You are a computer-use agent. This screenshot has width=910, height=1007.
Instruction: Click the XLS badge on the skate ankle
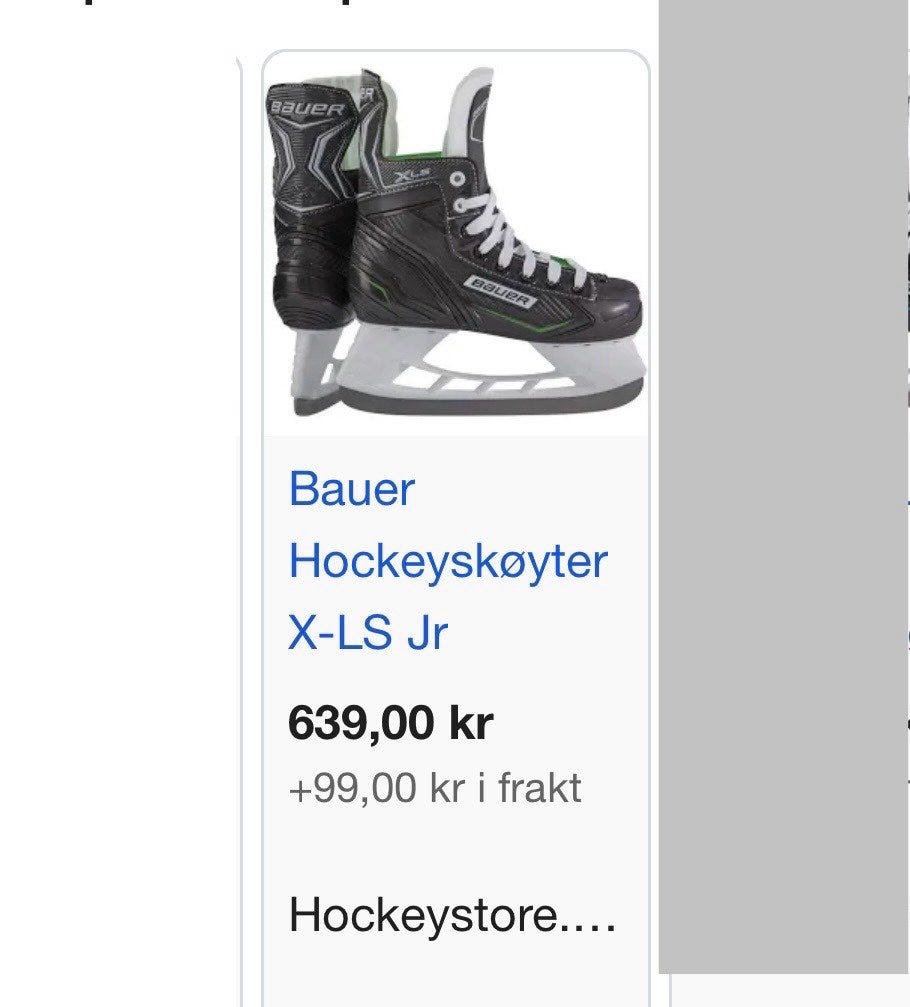(411, 175)
